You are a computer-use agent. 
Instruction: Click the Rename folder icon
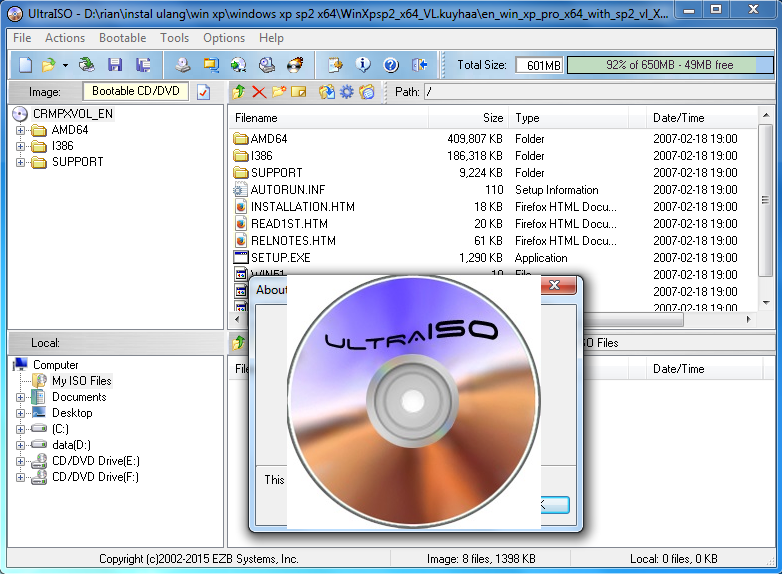pos(299,92)
